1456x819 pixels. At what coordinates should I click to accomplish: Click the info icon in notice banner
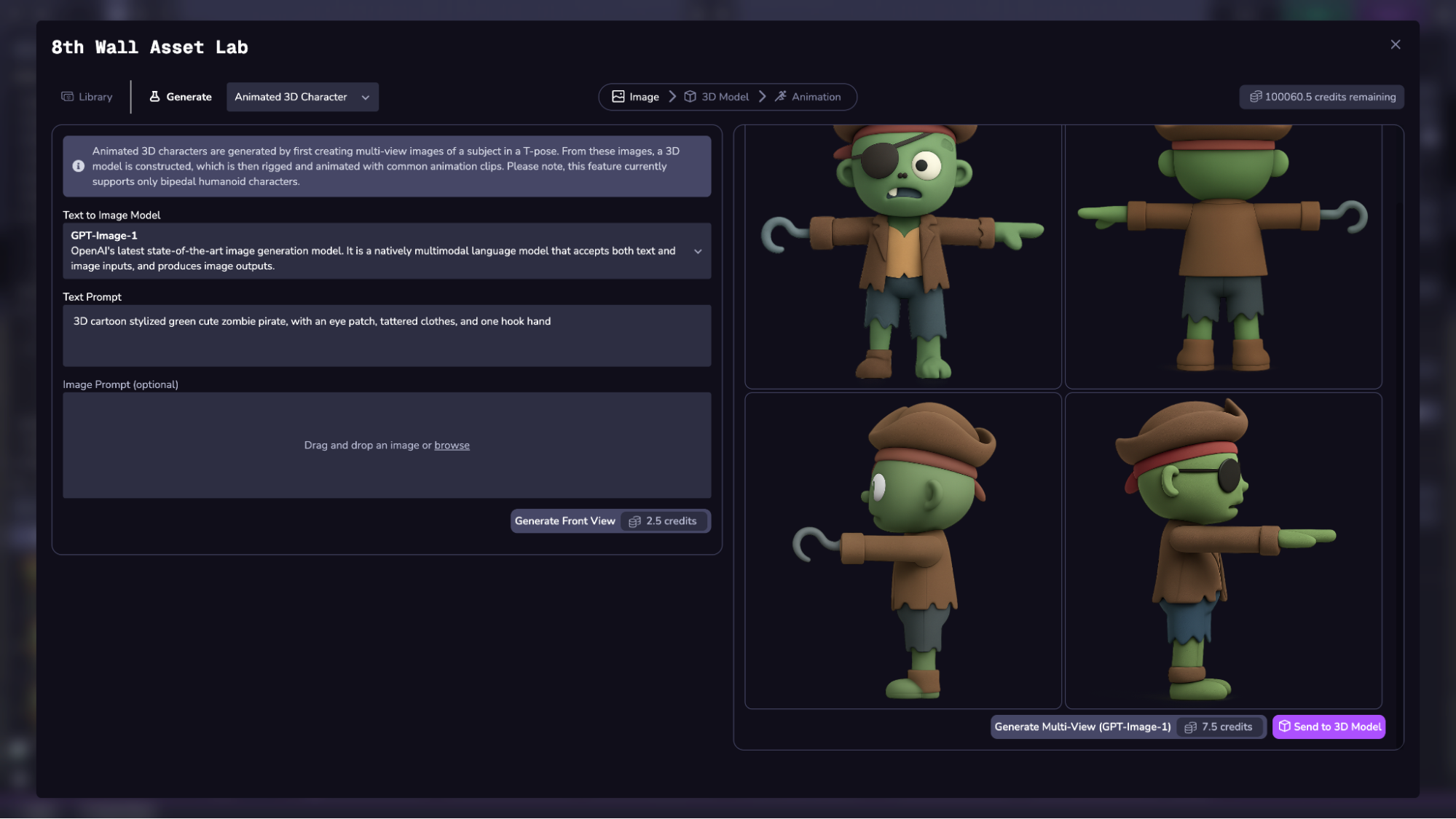click(79, 167)
